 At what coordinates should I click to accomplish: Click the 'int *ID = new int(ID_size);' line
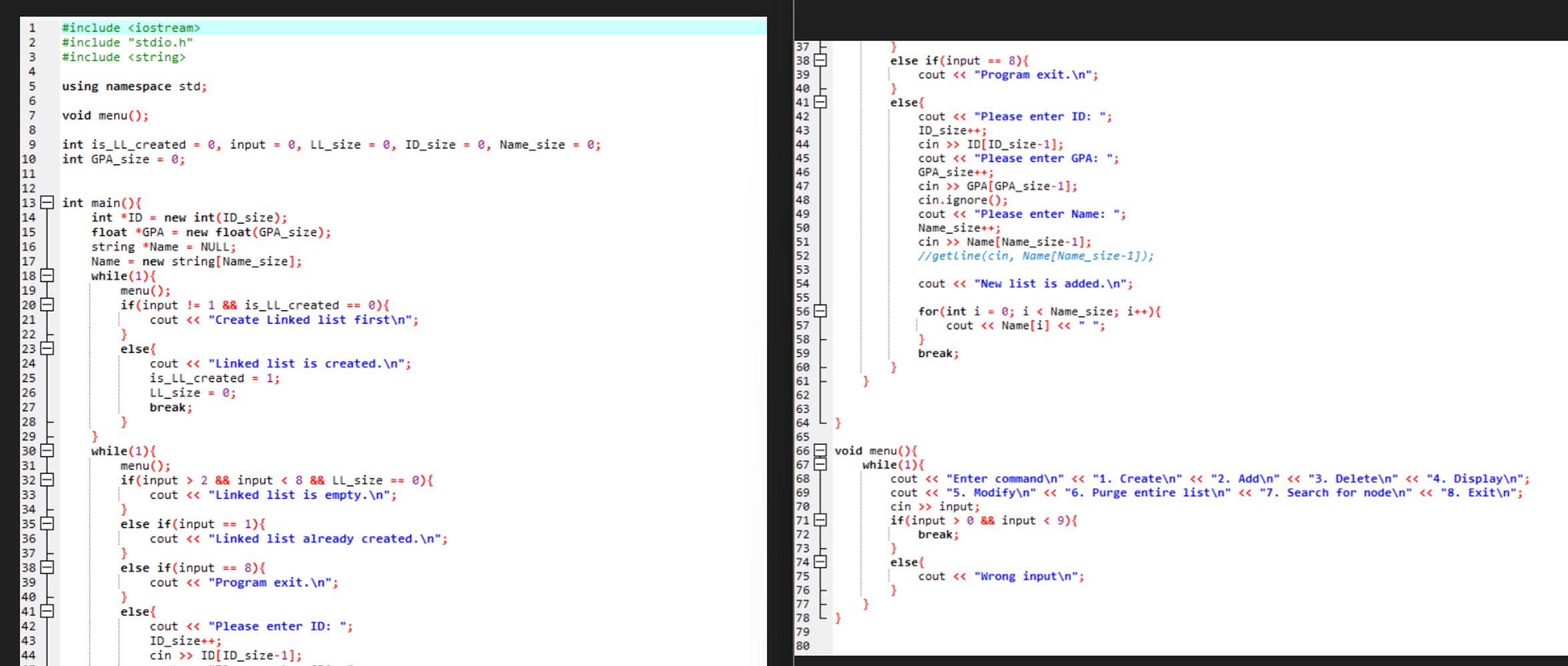189,218
